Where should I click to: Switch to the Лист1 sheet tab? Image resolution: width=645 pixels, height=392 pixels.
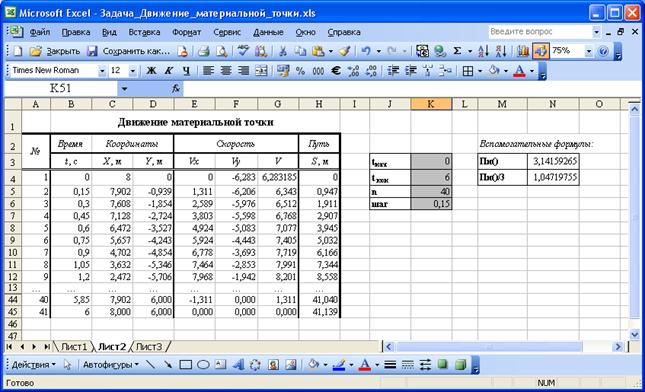[74, 347]
